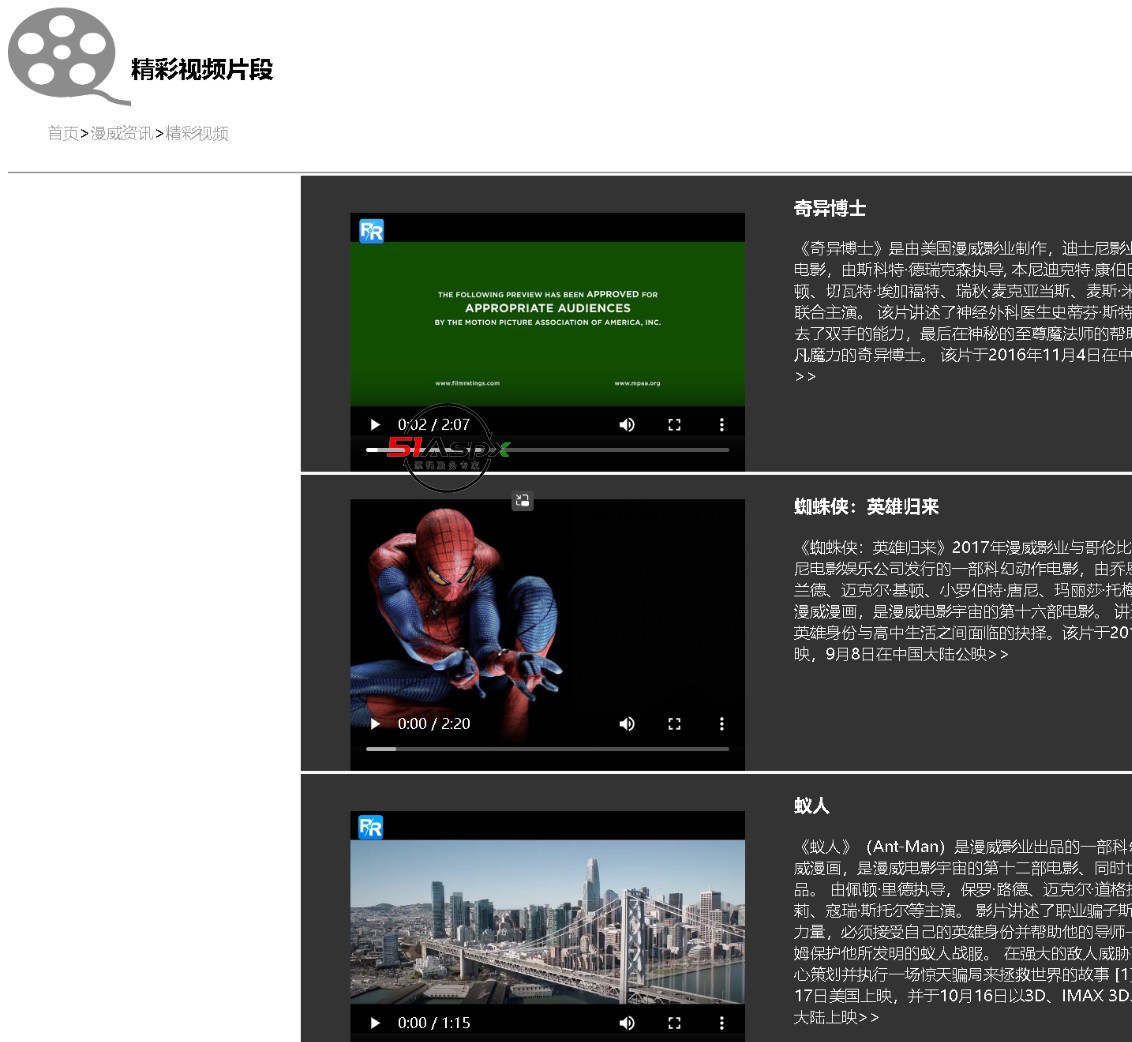Open 漫威资讯 breadcrumb link

[x=121, y=134]
